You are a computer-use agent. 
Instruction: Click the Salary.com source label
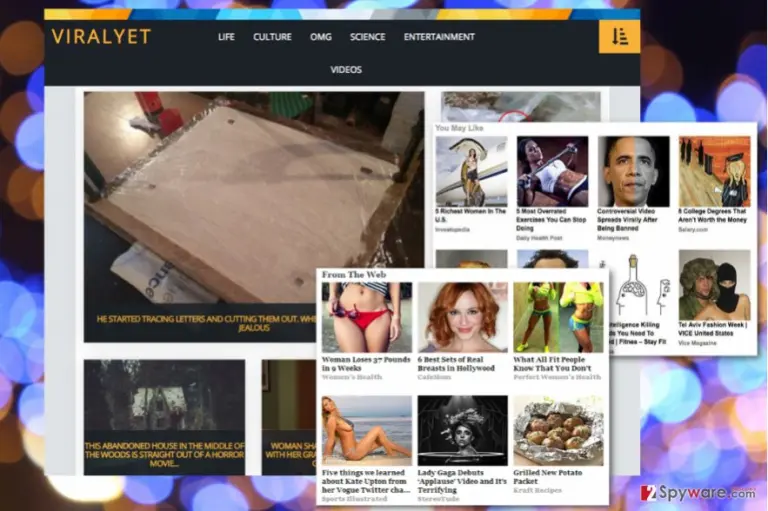[693, 229]
